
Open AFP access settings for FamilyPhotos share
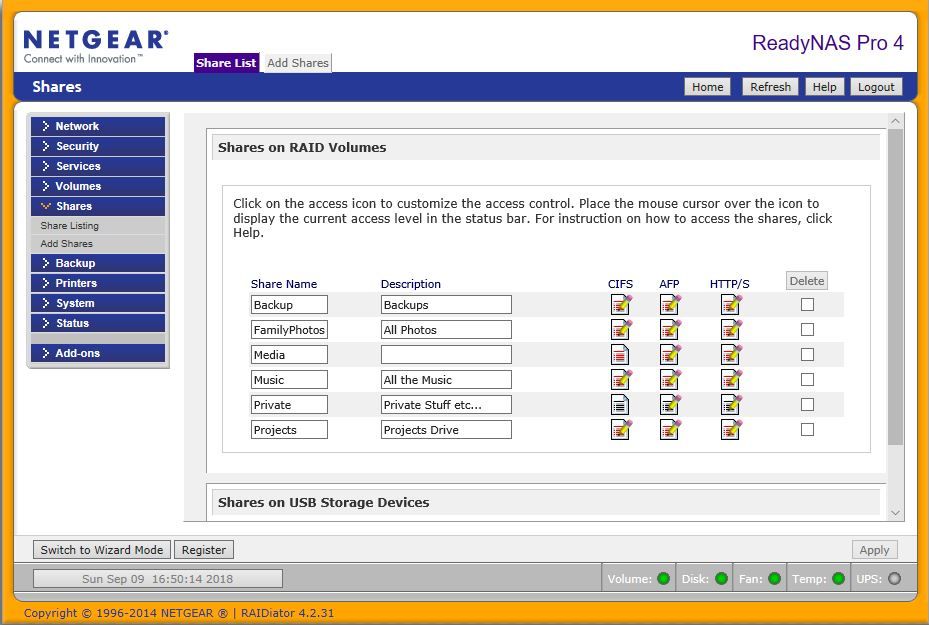click(670, 329)
